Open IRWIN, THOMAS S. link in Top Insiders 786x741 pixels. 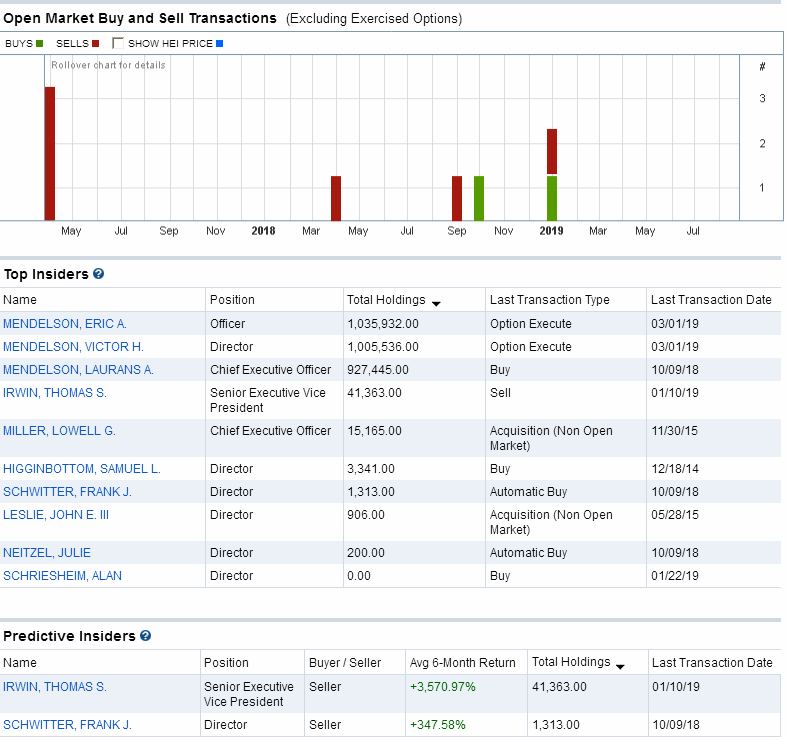[x=55, y=393]
